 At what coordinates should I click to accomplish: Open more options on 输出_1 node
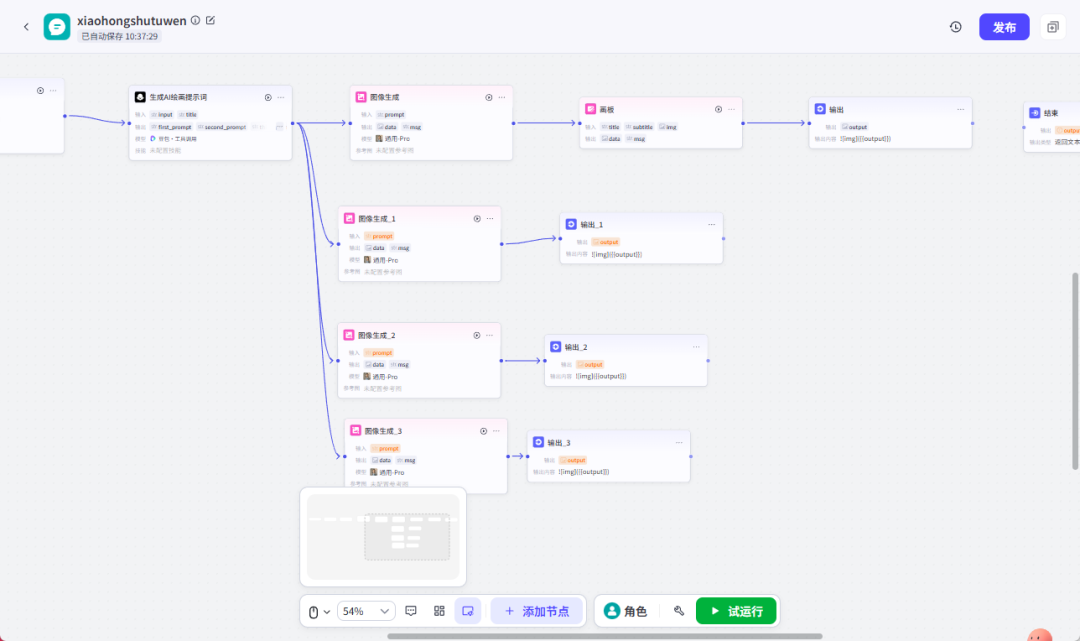(x=712, y=224)
